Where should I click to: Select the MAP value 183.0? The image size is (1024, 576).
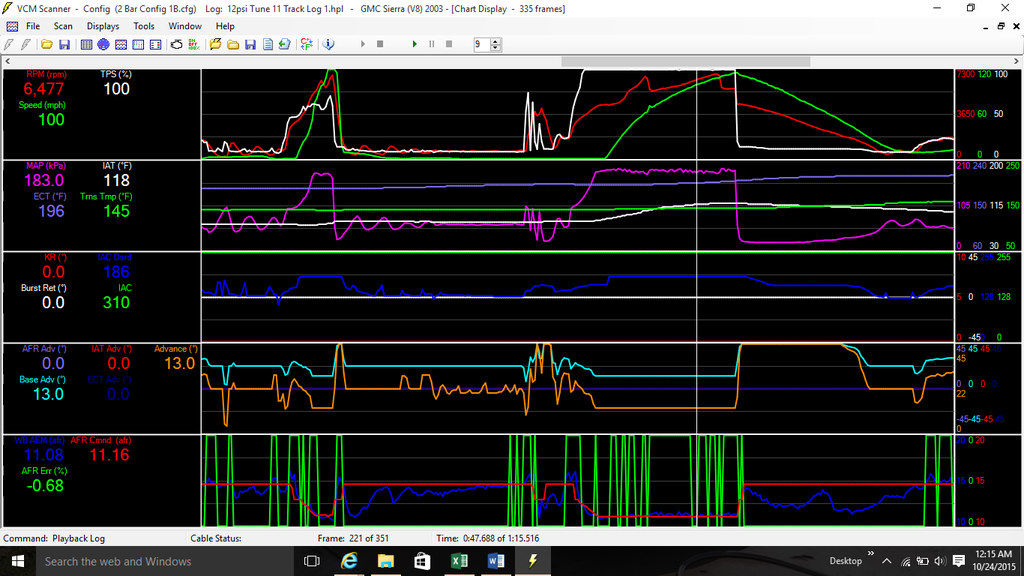(x=44, y=180)
